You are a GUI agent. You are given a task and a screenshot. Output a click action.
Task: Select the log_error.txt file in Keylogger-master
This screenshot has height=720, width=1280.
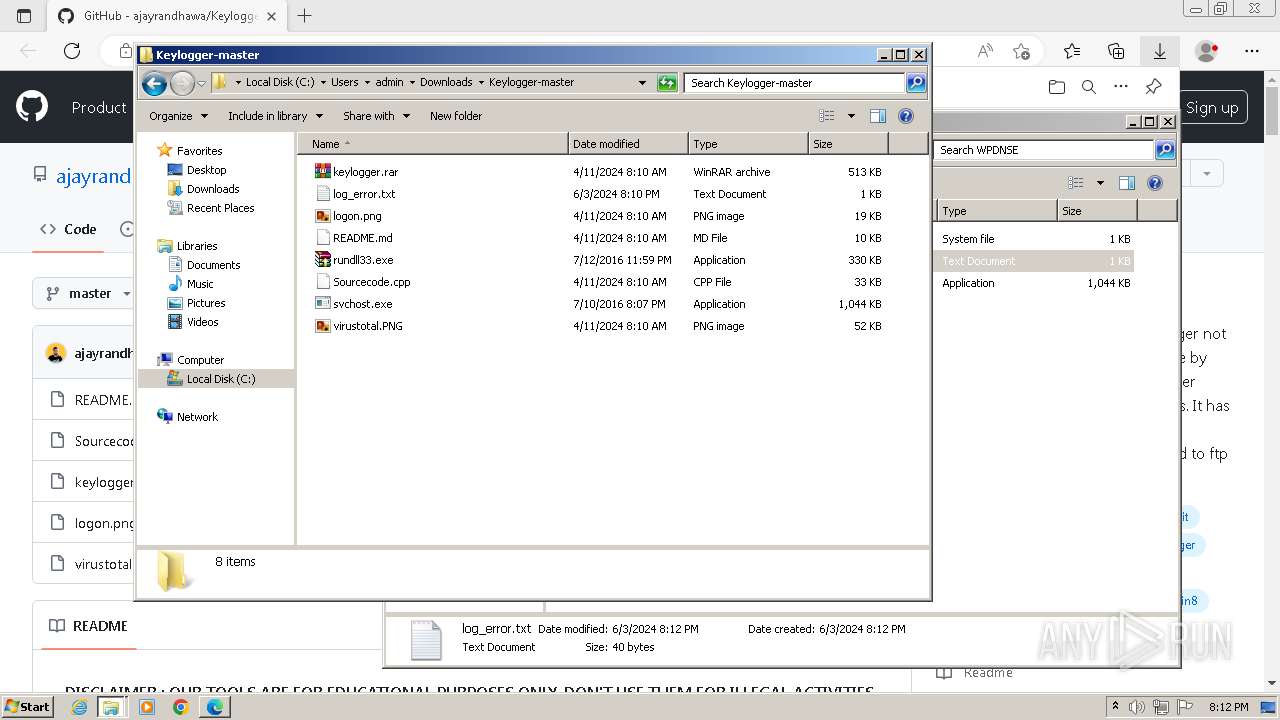(x=364, y=194)
